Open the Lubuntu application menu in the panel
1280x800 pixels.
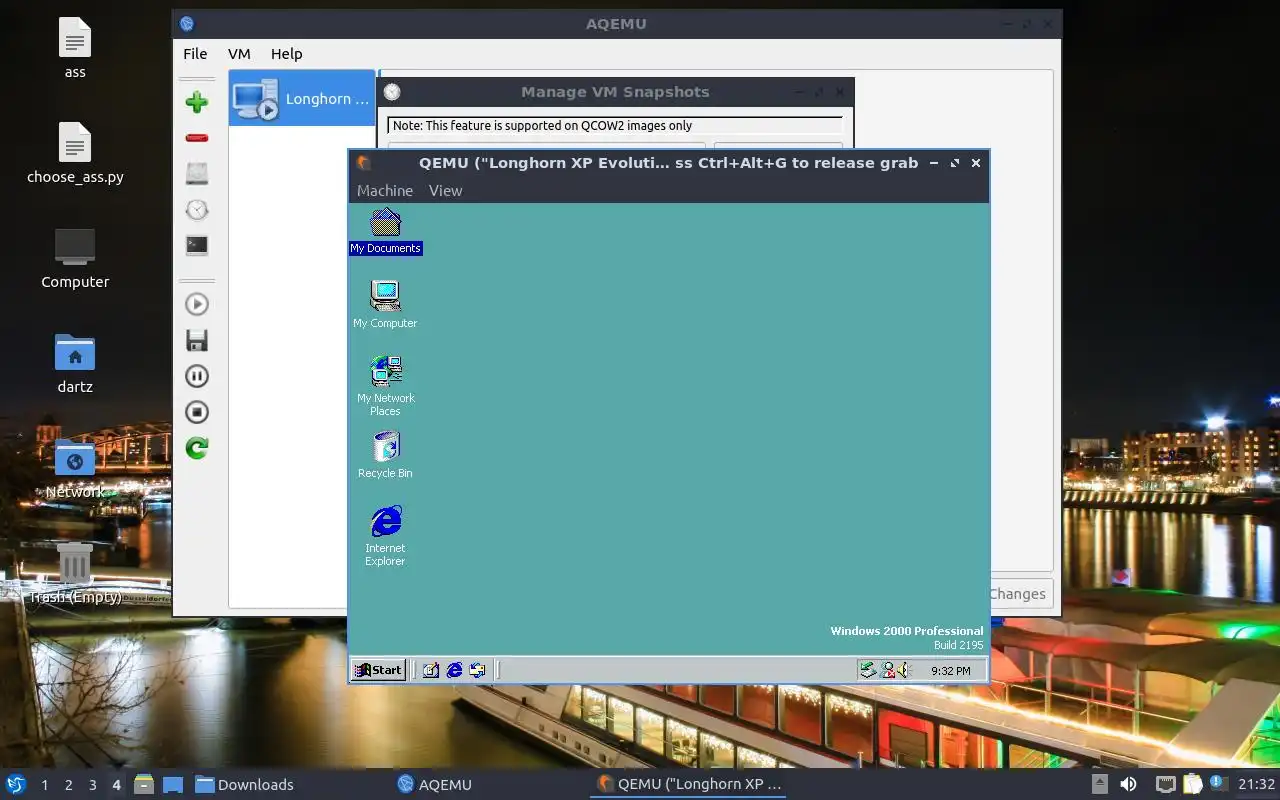16,784
